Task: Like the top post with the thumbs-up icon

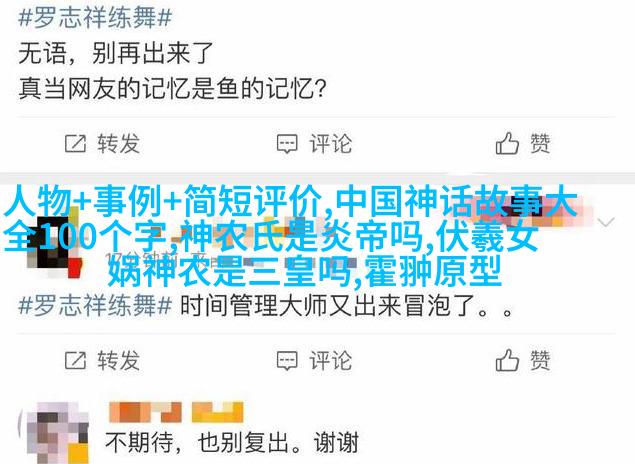Action: pyautogui.click(x=507, y=143)
